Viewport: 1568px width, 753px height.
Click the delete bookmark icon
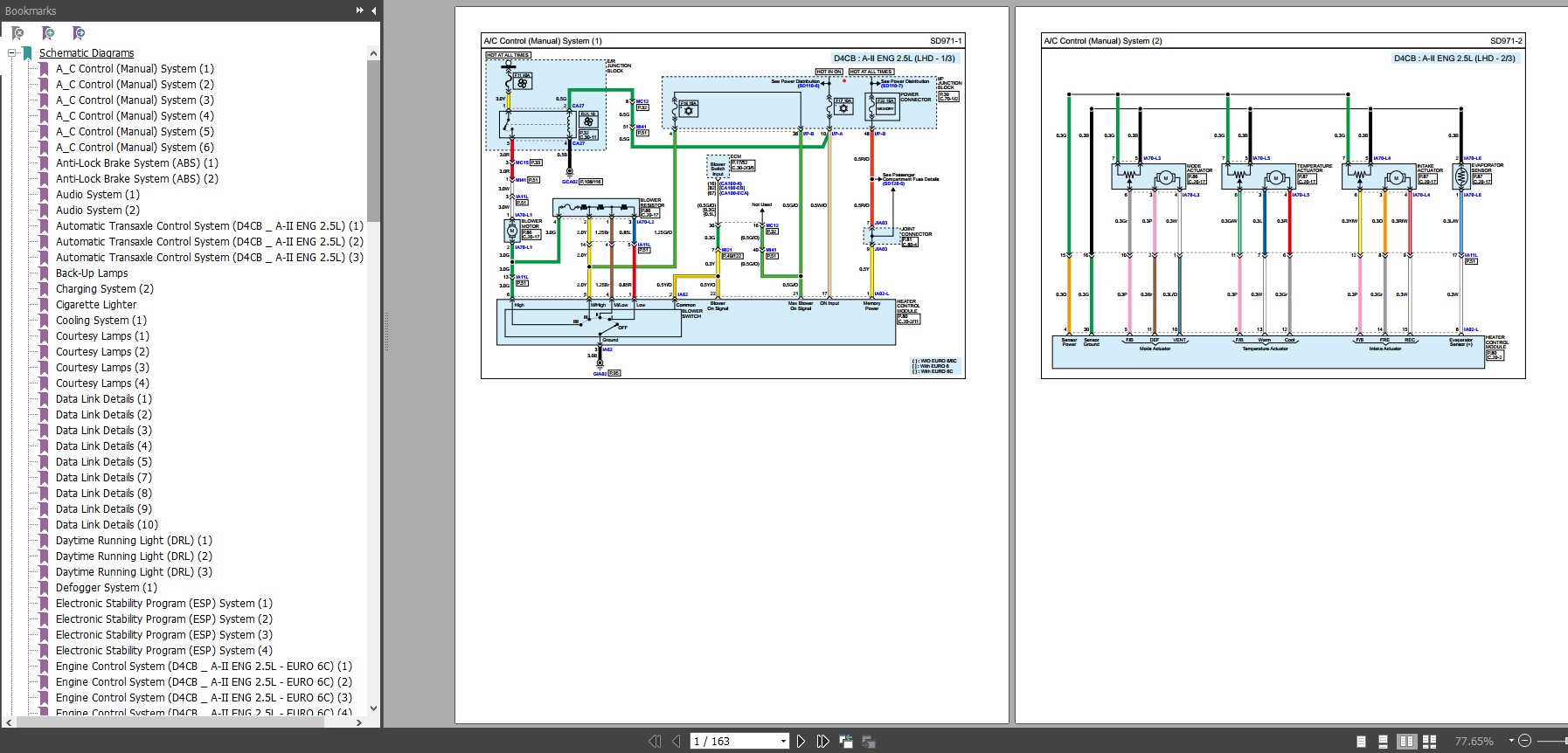[x=17, y=33]
